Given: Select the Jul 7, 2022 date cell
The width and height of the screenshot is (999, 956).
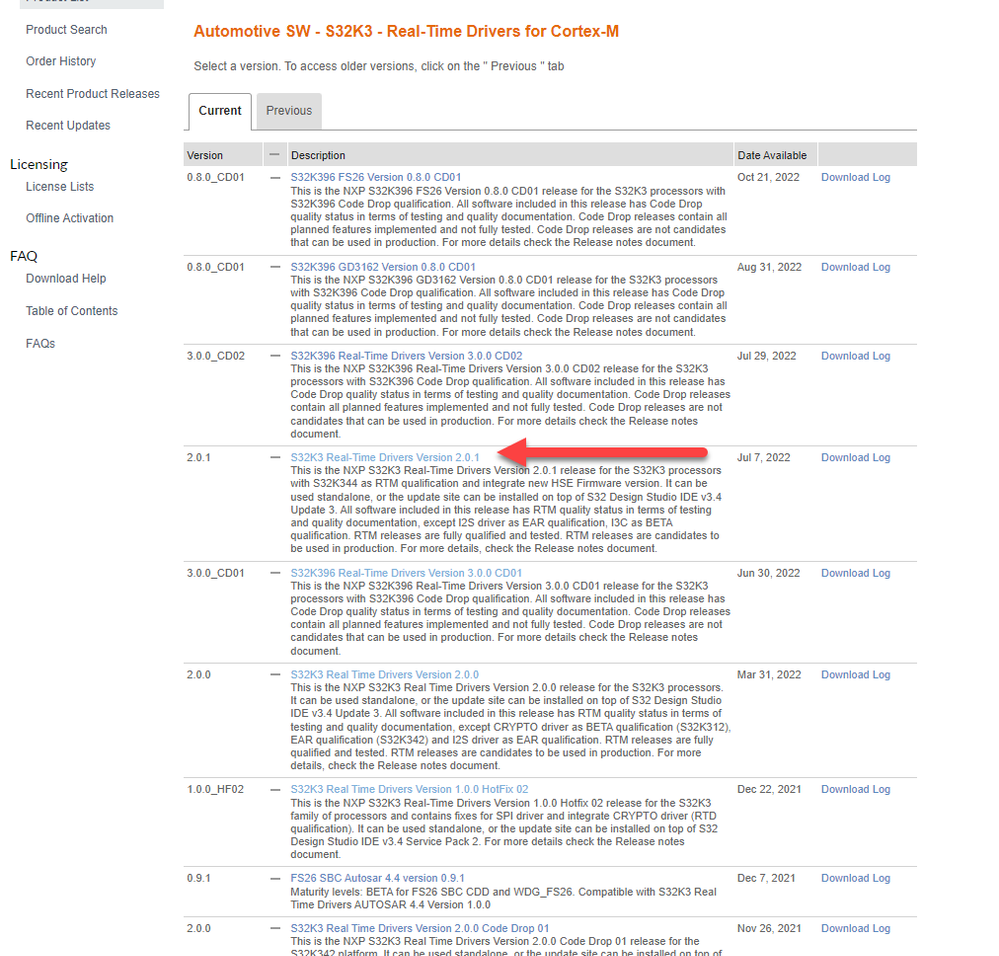Looking at the screenshot, I should coord(763,457).
